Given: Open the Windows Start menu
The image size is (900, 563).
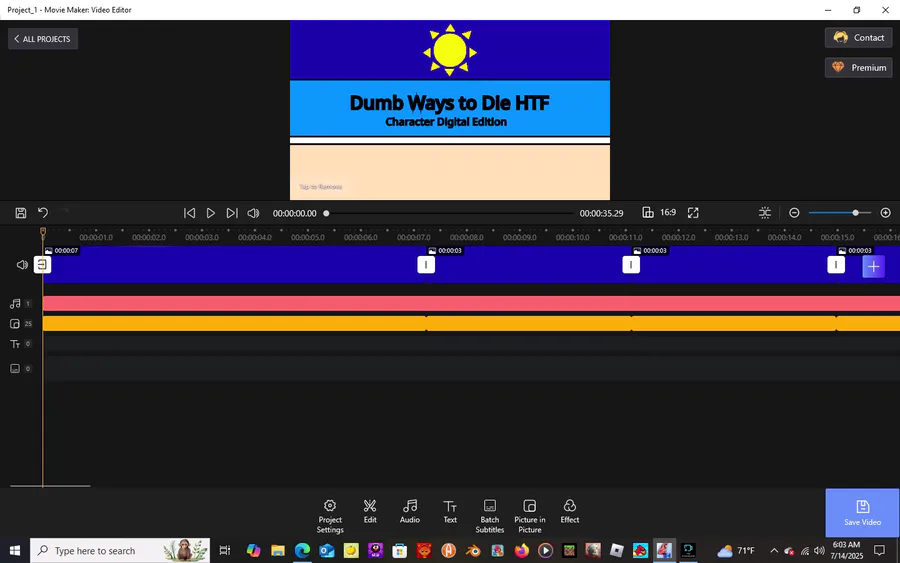Looking at the screenshot, I should pyautogui.click(x=15, y=550).
